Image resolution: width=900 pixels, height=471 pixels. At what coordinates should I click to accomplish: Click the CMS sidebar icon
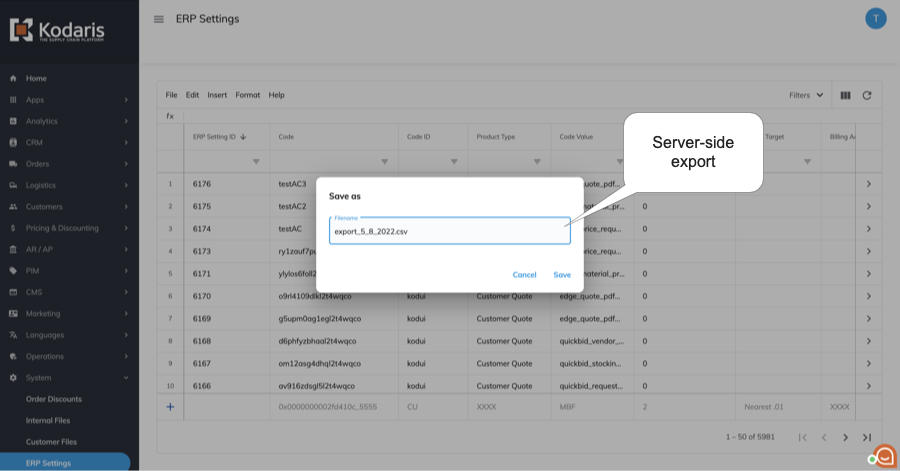click(x=13, y=292)
